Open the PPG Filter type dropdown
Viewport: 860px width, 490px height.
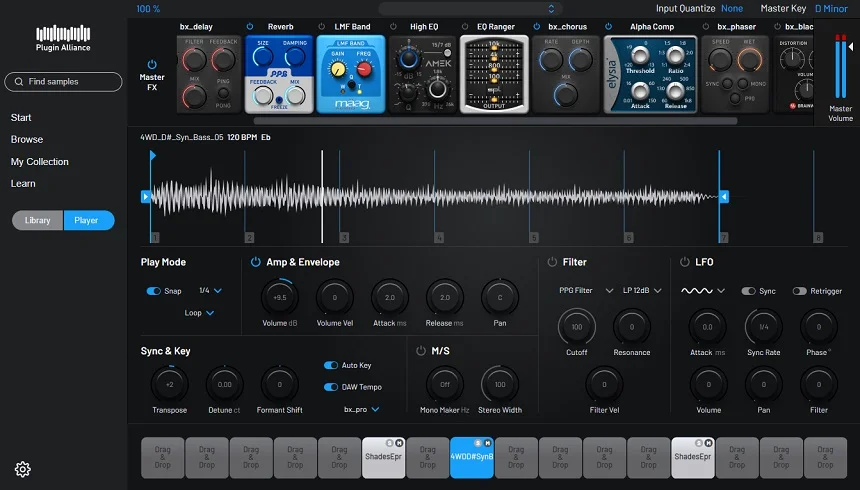pos(586,290)
